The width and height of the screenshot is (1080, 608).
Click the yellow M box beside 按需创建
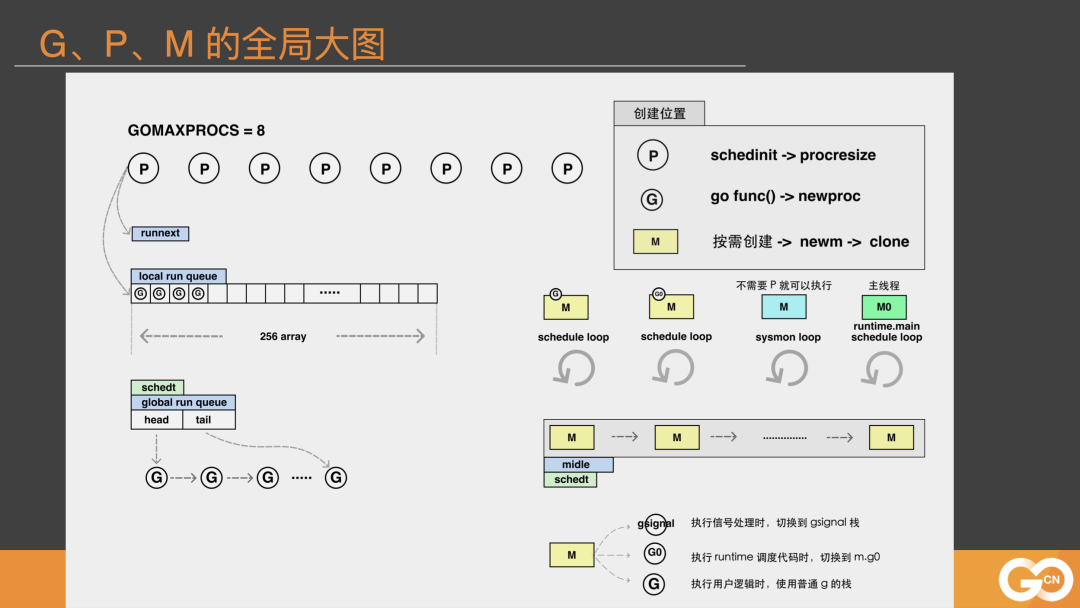click(655, 242)
